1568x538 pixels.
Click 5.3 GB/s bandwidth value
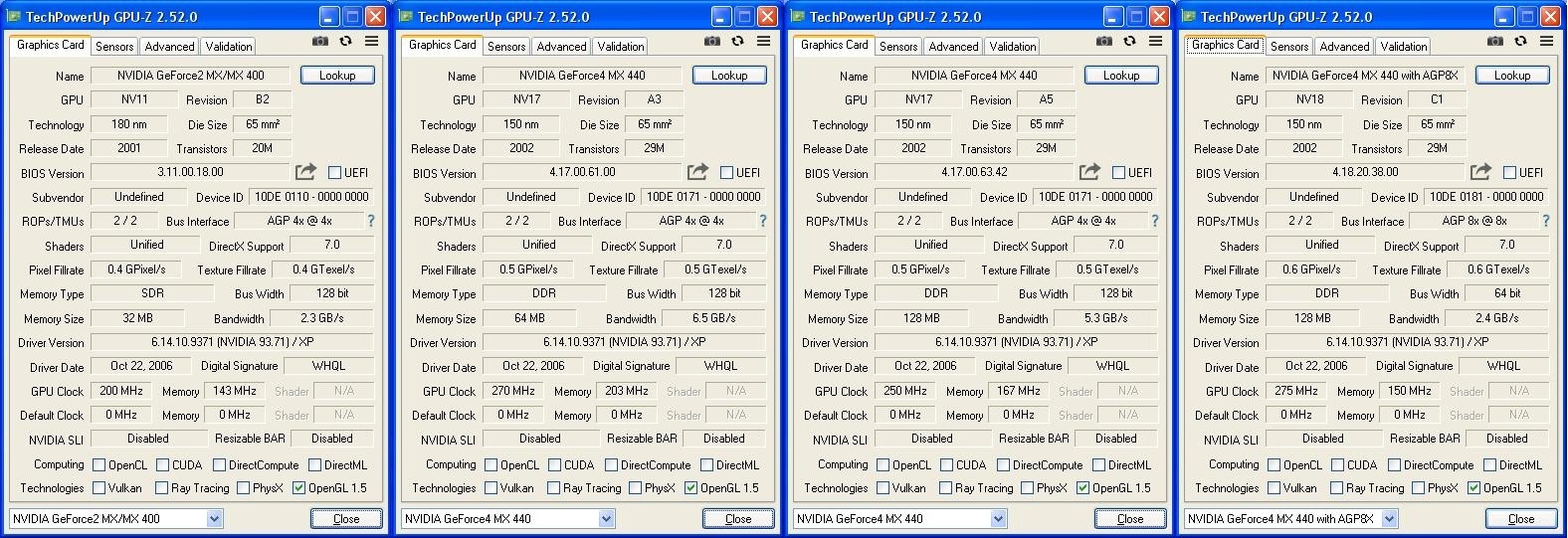[1105, 318]
